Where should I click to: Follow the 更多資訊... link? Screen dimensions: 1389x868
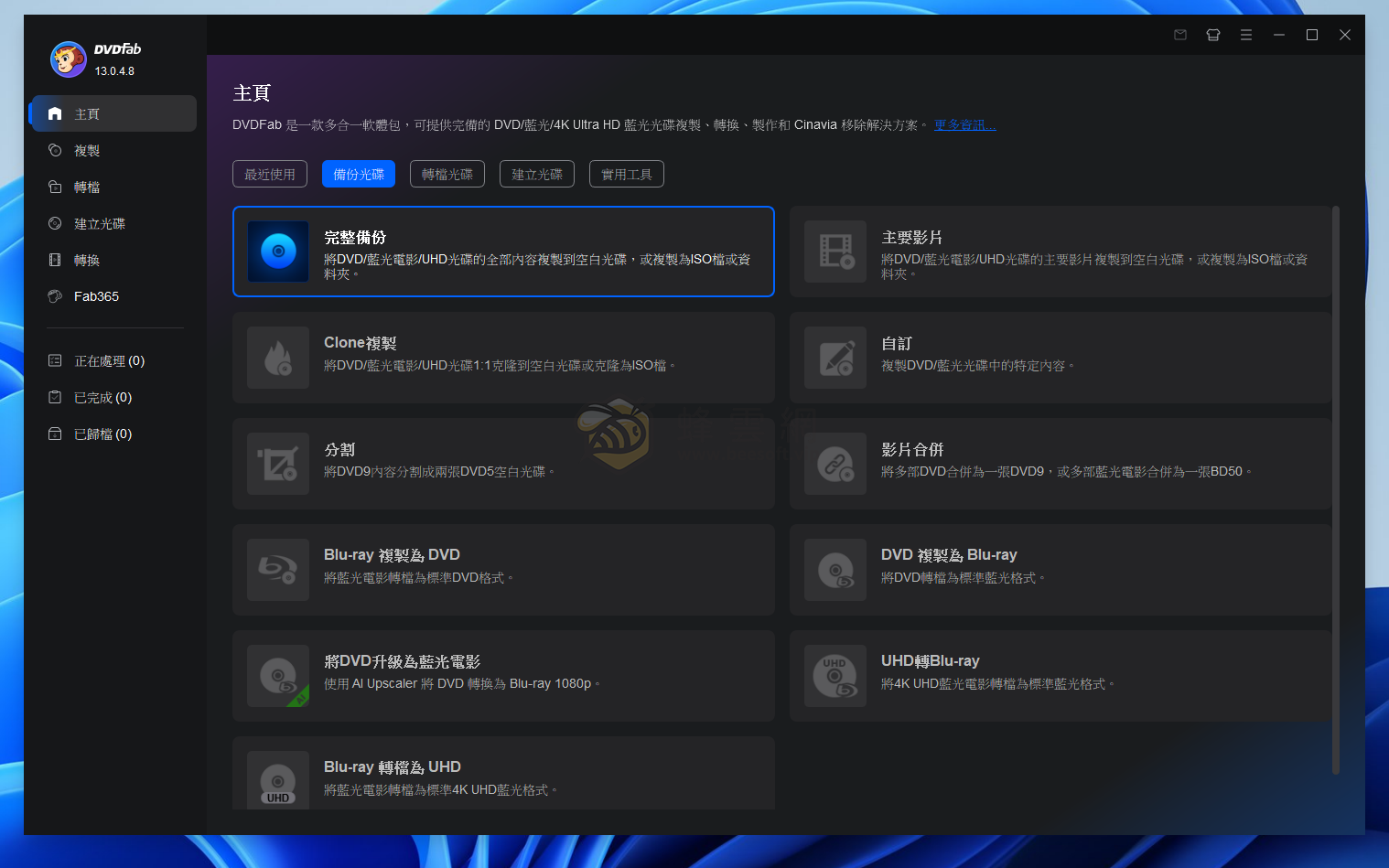[965, 124]
